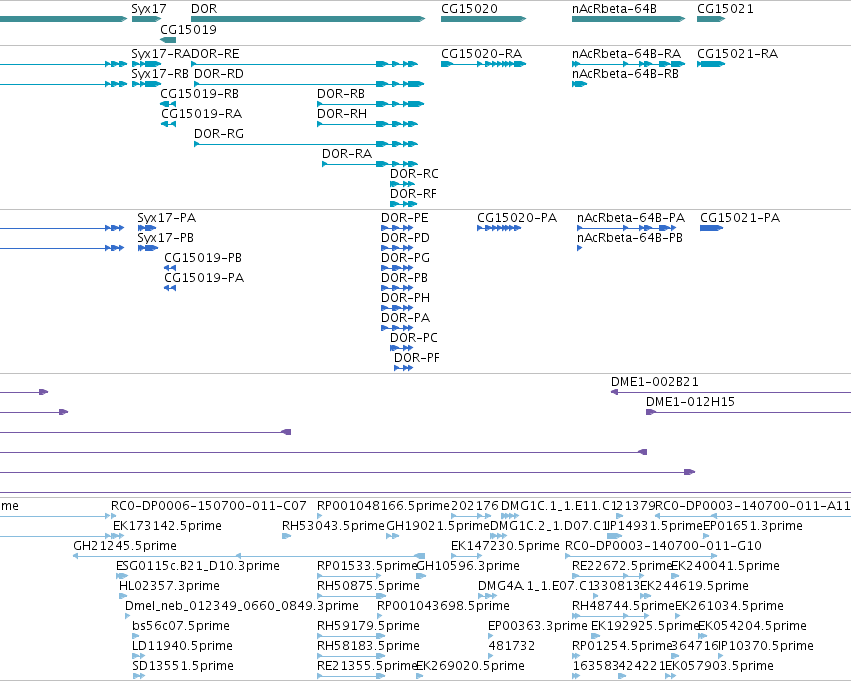Screen dimensions: 851x681
Task: Select protein Syx17-PA
Action: click(147, 228)
